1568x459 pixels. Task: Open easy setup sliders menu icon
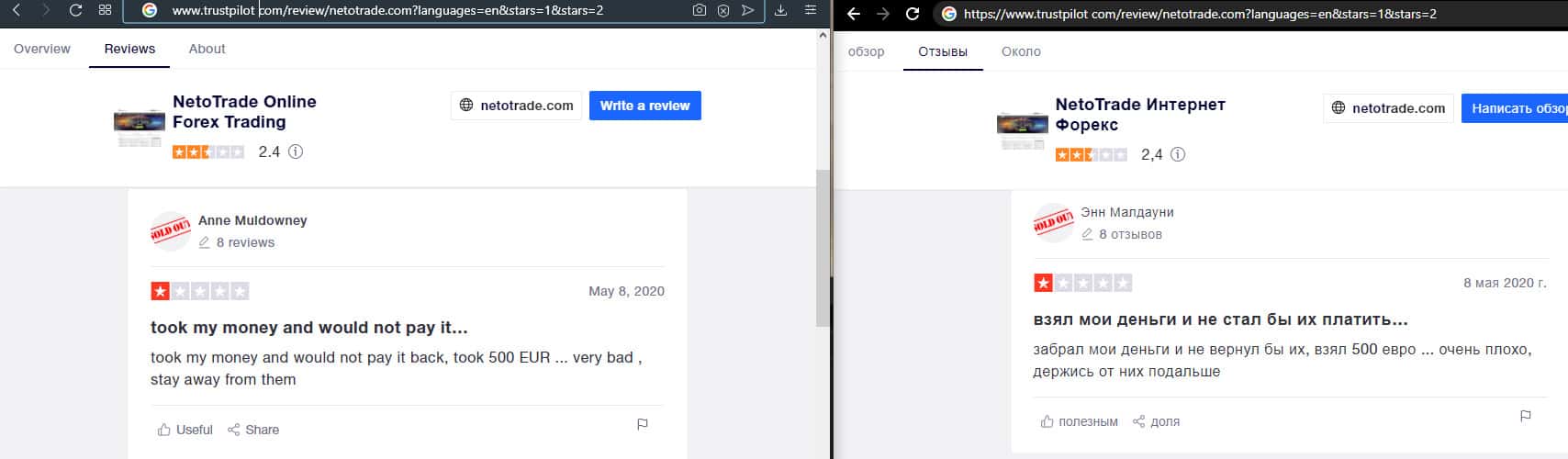(810, 10)
